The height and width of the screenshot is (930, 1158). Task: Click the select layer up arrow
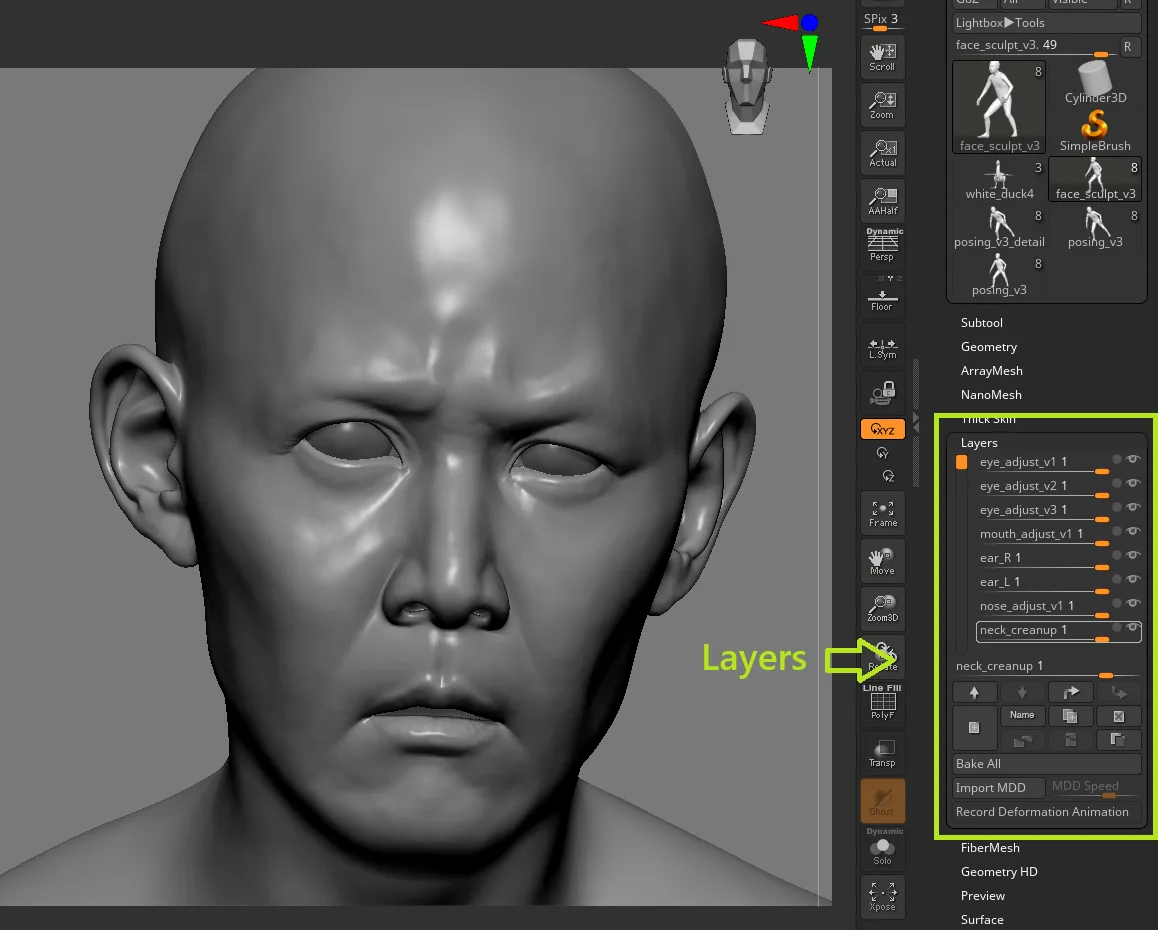click(974, 692)
